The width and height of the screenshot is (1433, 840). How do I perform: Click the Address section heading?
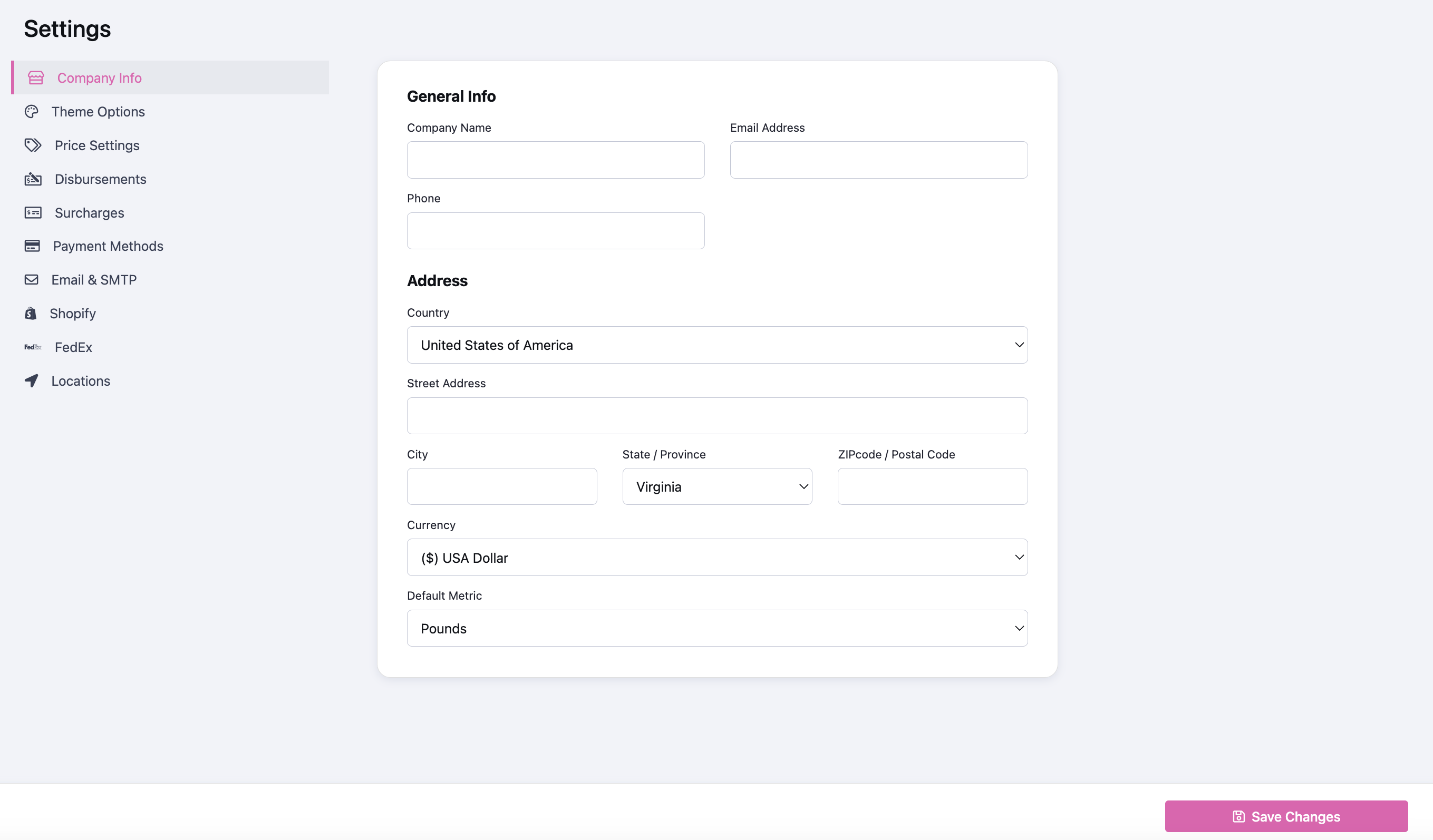tap(437, 281)
